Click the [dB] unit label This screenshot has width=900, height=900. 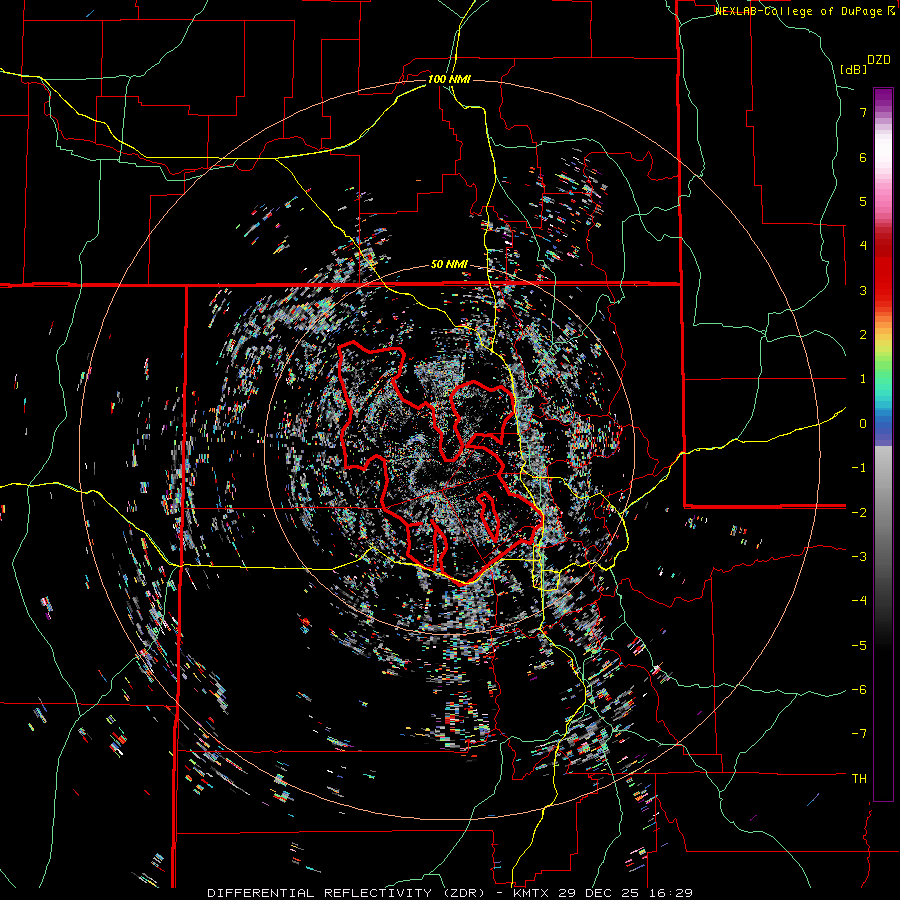tap(854, 69)
